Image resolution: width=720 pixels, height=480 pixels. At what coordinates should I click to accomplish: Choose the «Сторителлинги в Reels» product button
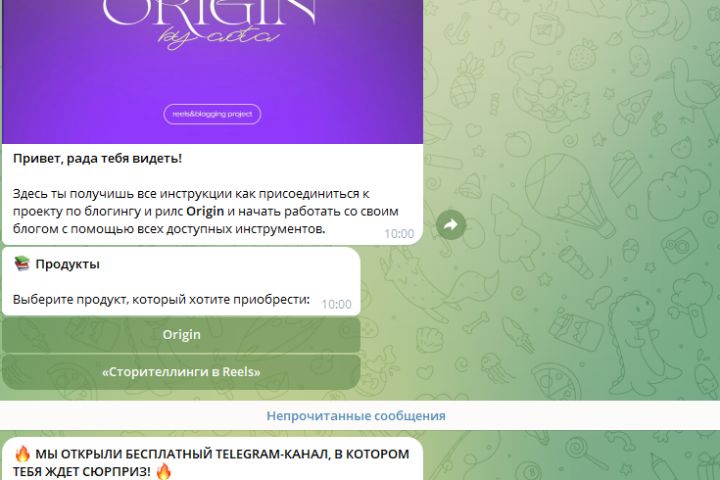(x=181, y=372)
